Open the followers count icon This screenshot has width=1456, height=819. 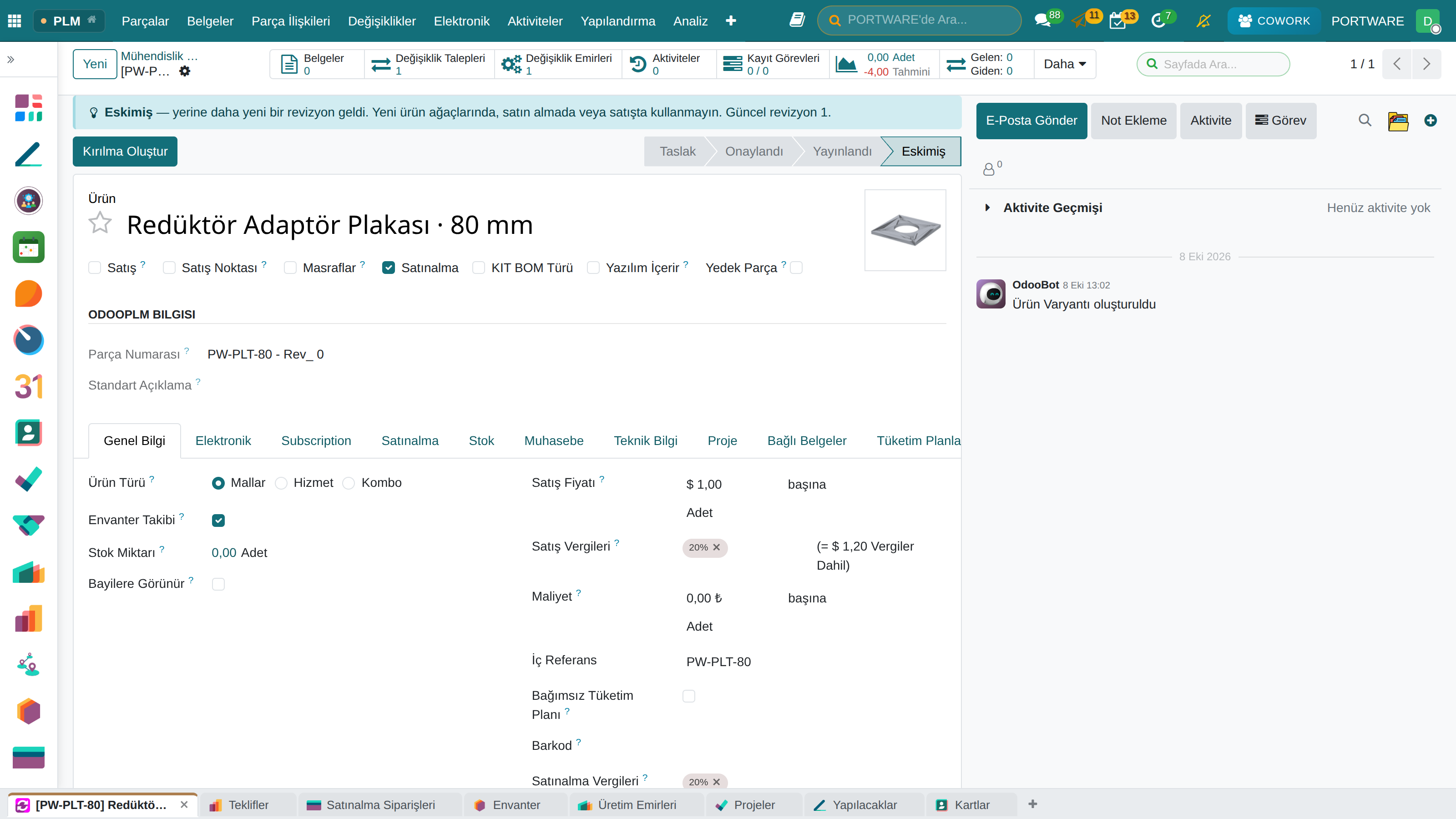click(x=992, y=168)
